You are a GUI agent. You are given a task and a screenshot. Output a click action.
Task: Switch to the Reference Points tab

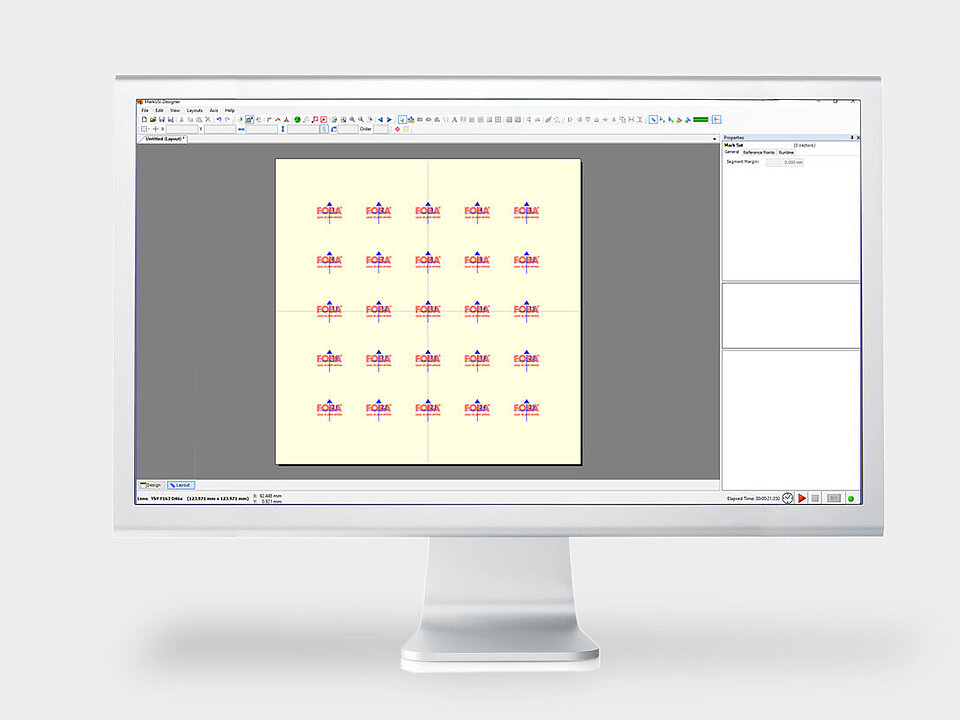point(759,152)
